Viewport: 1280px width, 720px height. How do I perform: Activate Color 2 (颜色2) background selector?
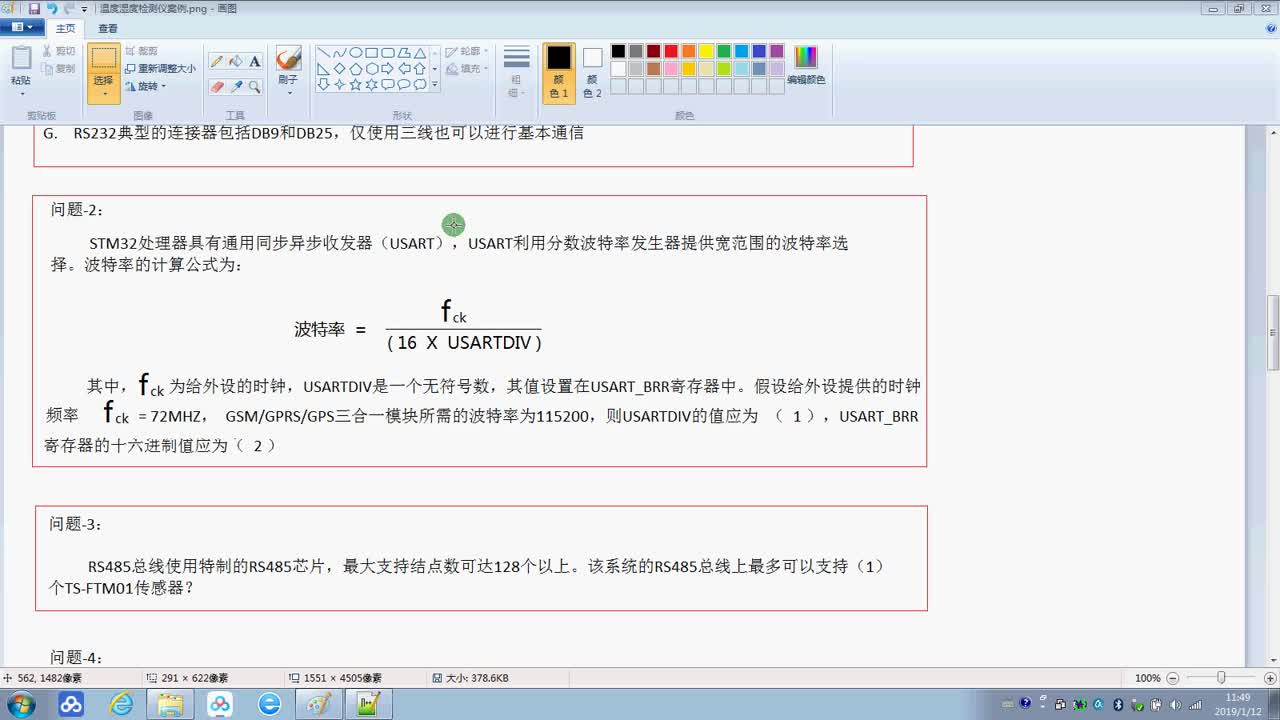pyautogui.click(x=593, y=73)
